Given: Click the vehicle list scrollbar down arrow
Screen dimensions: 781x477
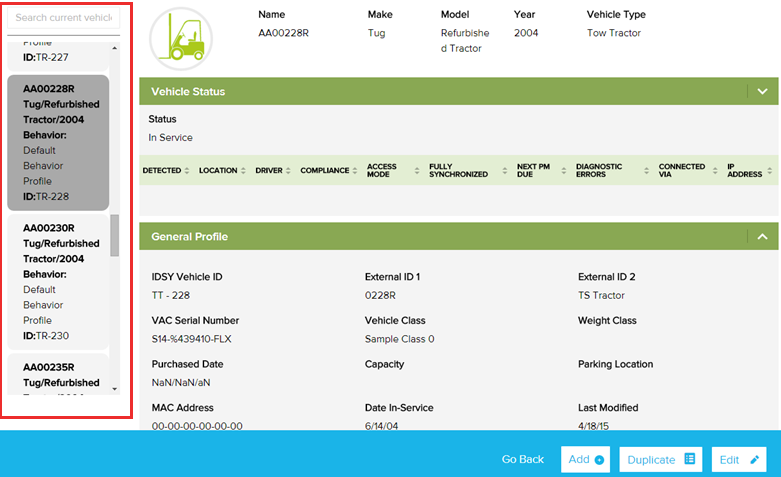Looking at the screenshot, I should click(x=115, y=388).
